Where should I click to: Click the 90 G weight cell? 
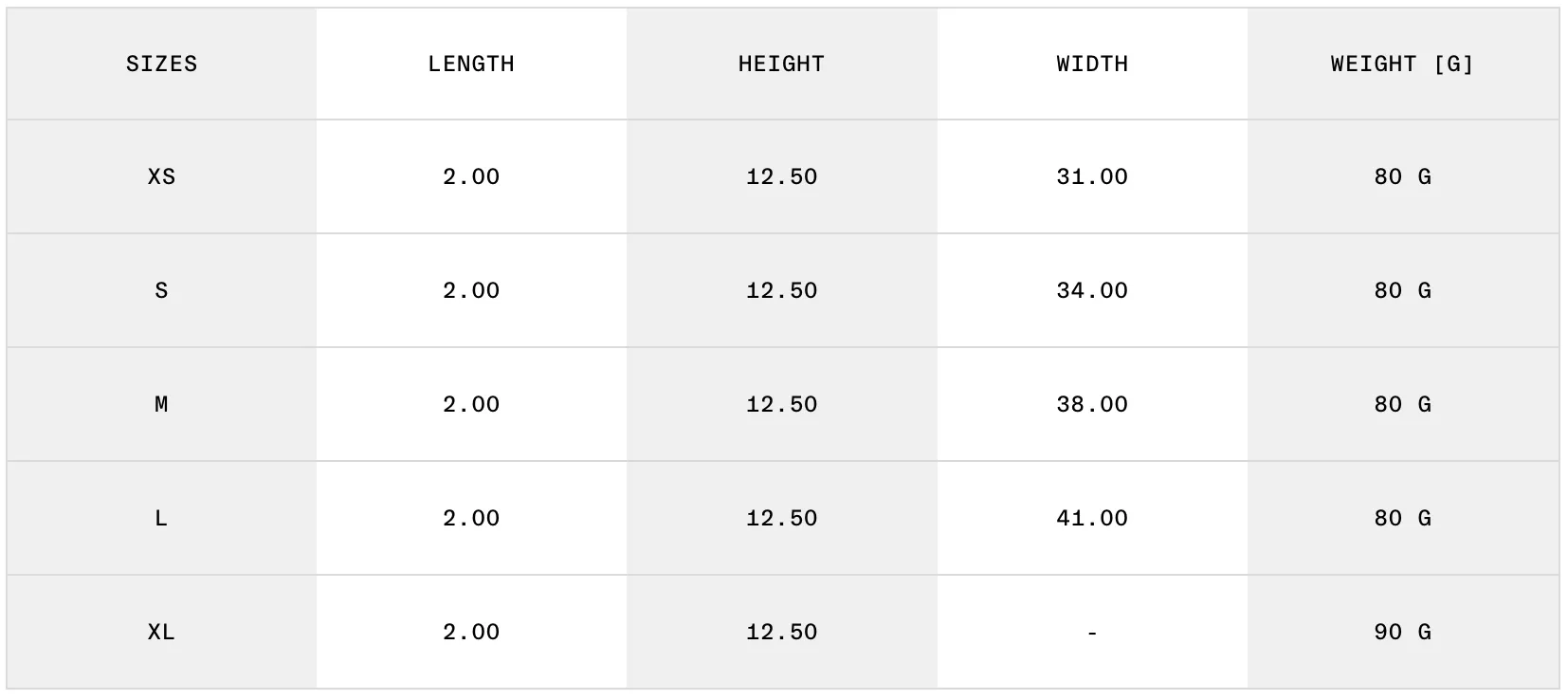point(1402,632)
